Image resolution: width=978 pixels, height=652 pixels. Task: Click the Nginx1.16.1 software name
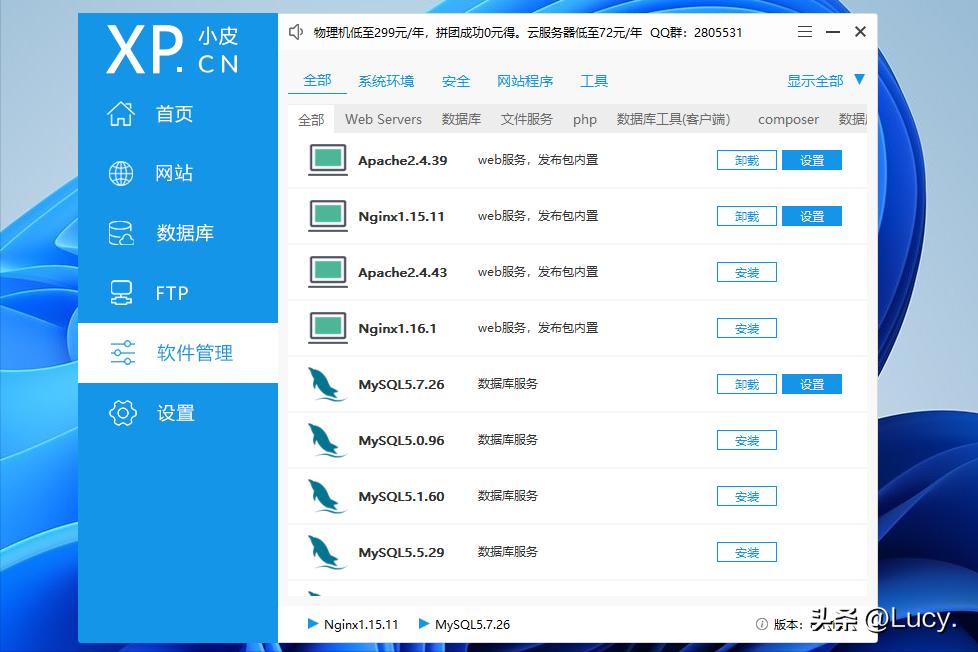[397, 328]
